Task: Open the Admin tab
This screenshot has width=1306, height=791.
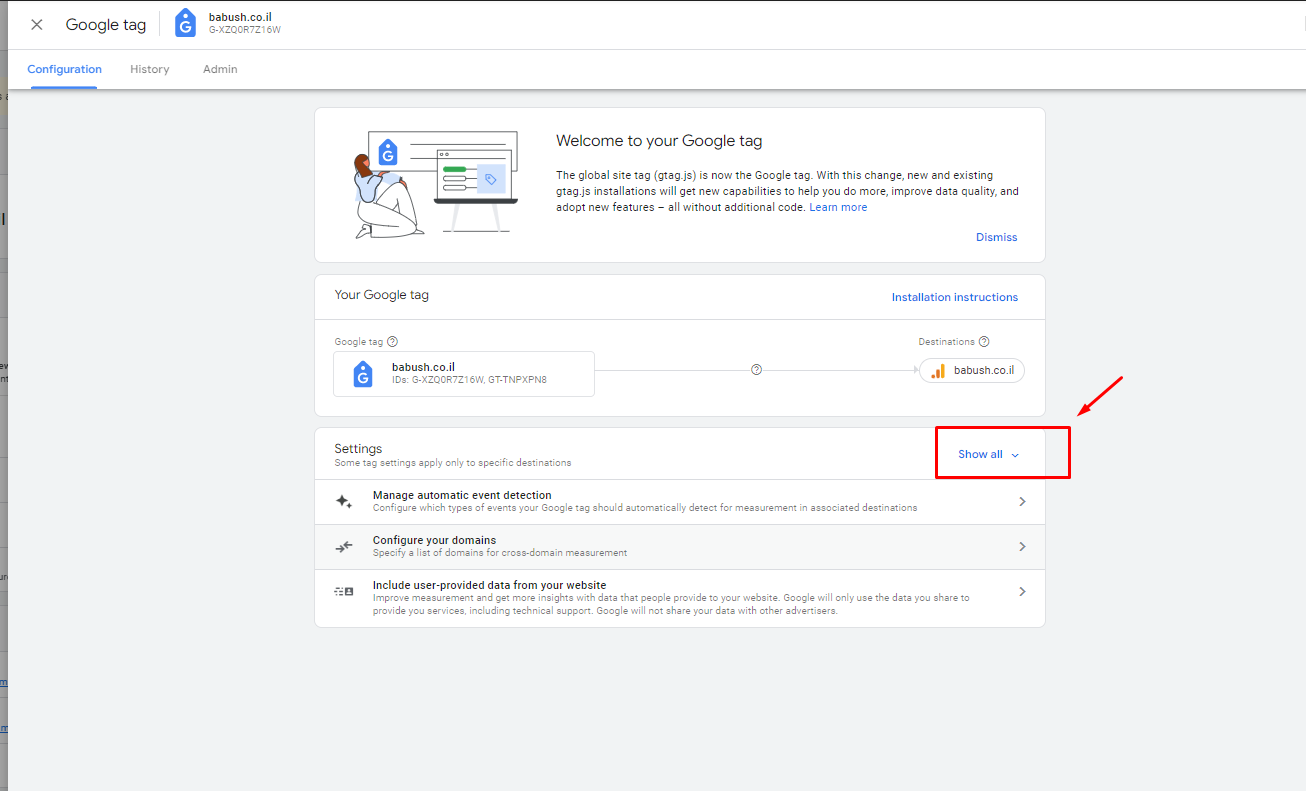Action: [x=220, y=69]
